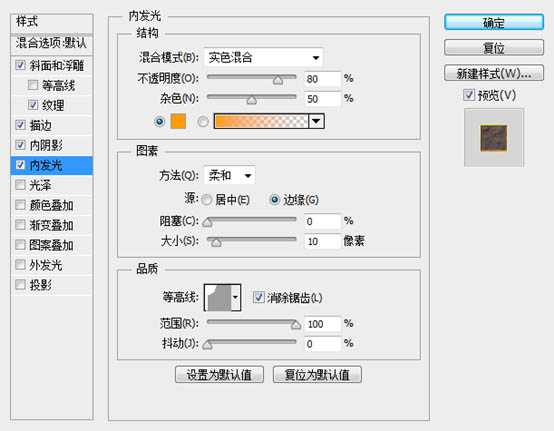Enable the 等高线 sub-option checkbox
Image resolution: width=554 pixels, height=431 pixels.
pyautogui.click(x=33, y=85)
